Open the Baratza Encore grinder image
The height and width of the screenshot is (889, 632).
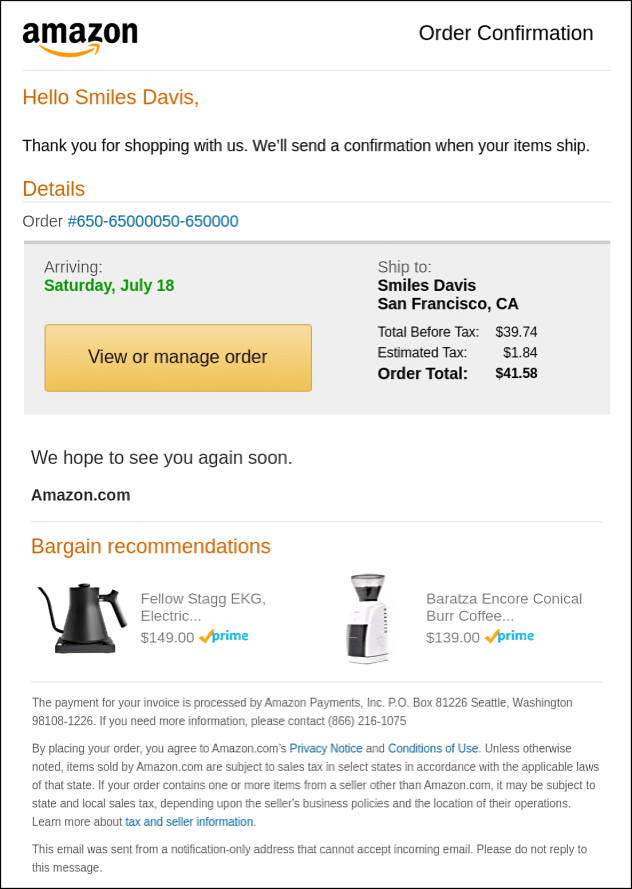367,618
